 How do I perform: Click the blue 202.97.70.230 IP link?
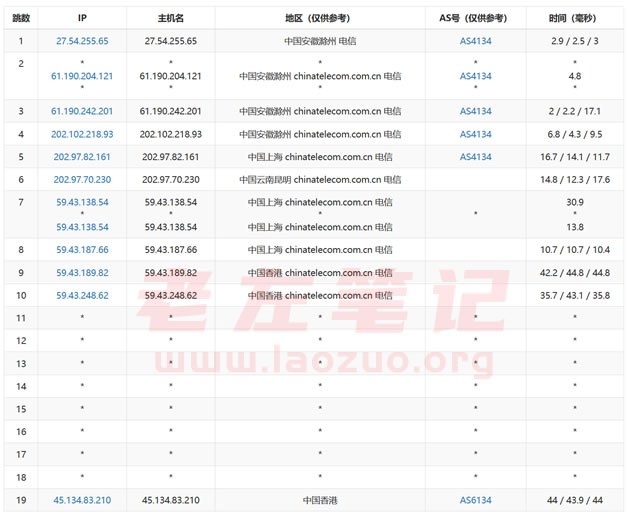[x=82, y=180]
